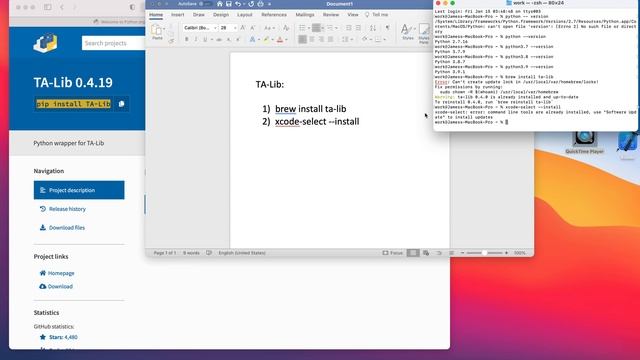Justify the text
Screen dimensions: 640x360
tap(331, 40)
